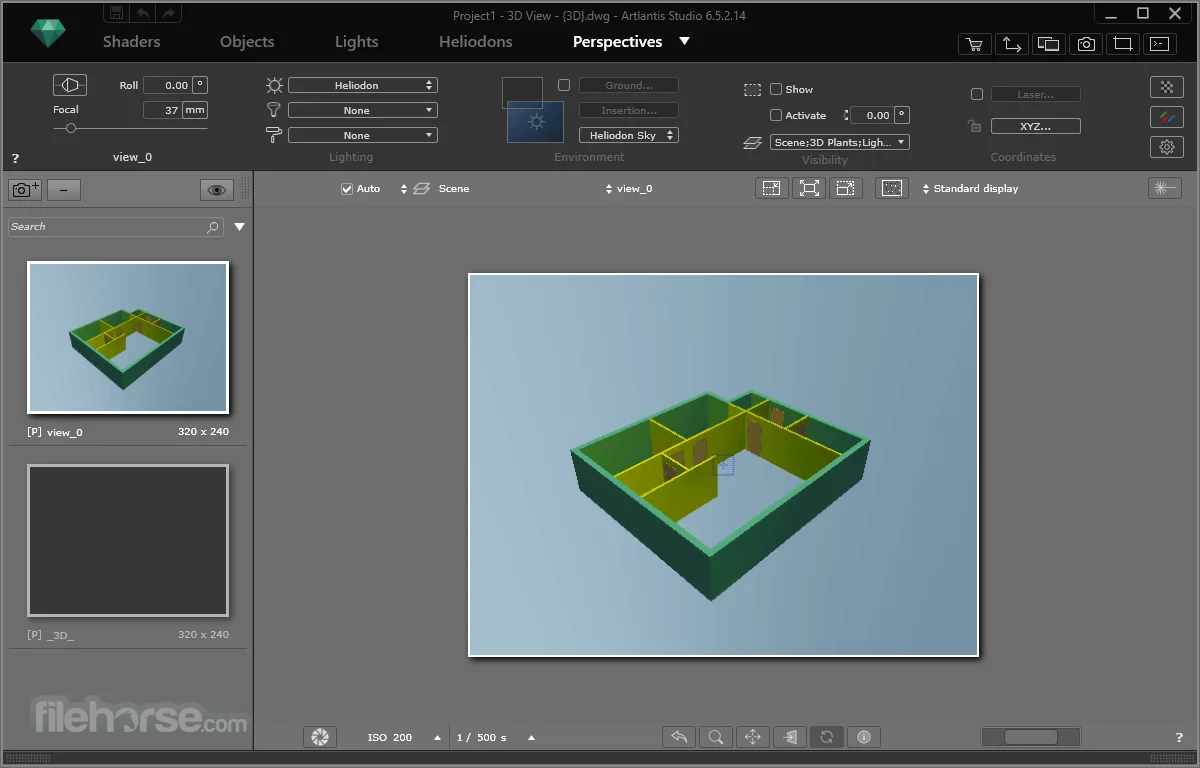Expand the Perspectives tab dropdown arrow
Image resolution: width=1200 pixels, height=768 pixels.
[684, 41]
